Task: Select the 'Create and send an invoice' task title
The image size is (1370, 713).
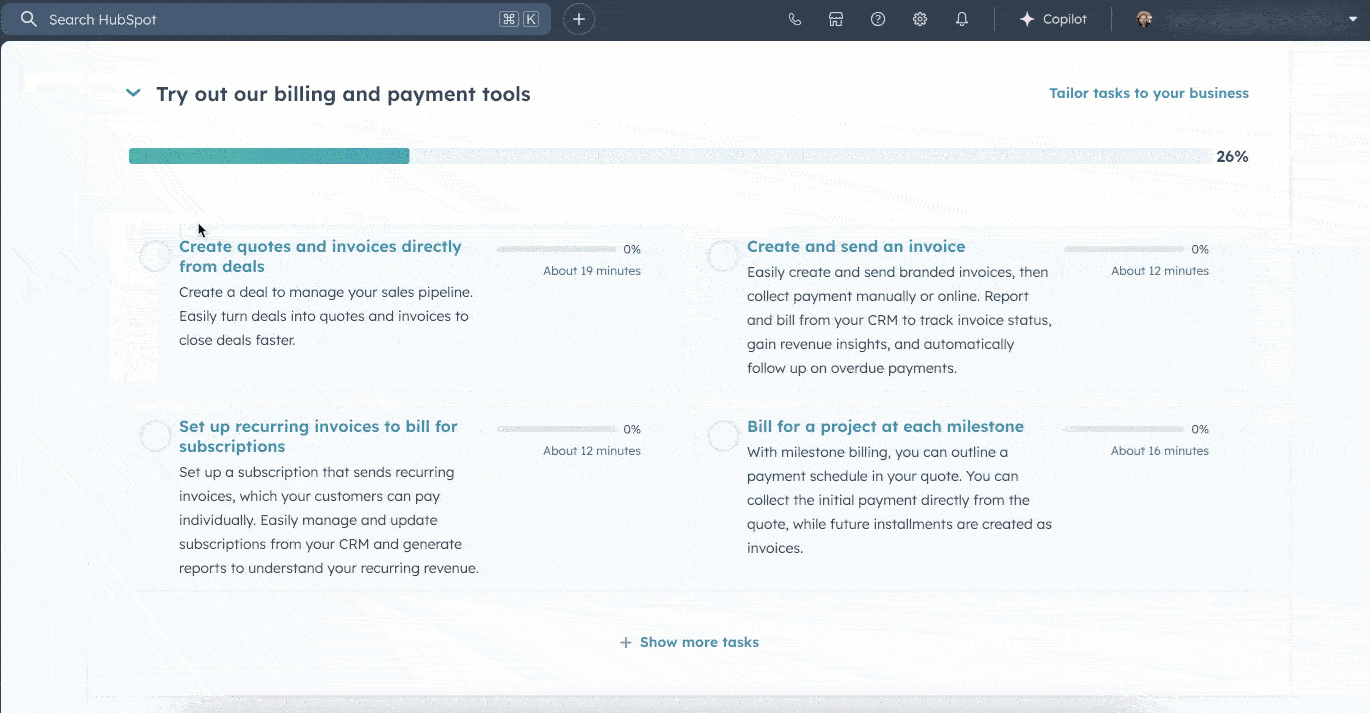Action: coord(856,246)
